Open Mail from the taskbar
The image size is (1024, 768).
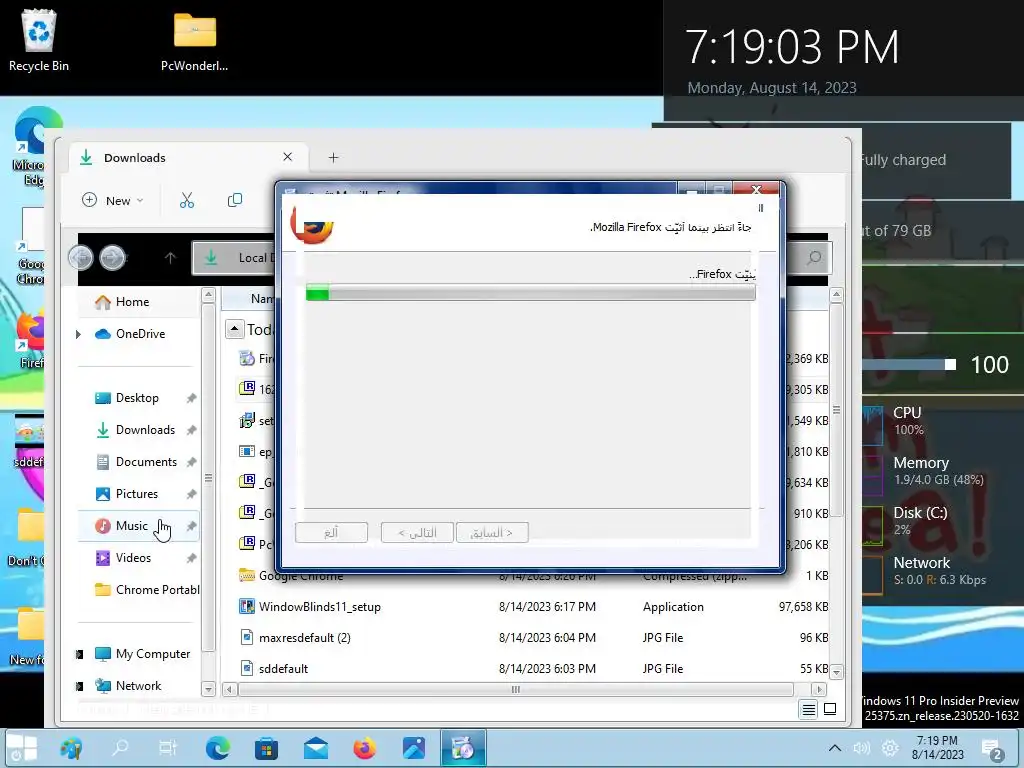point(316,748)
